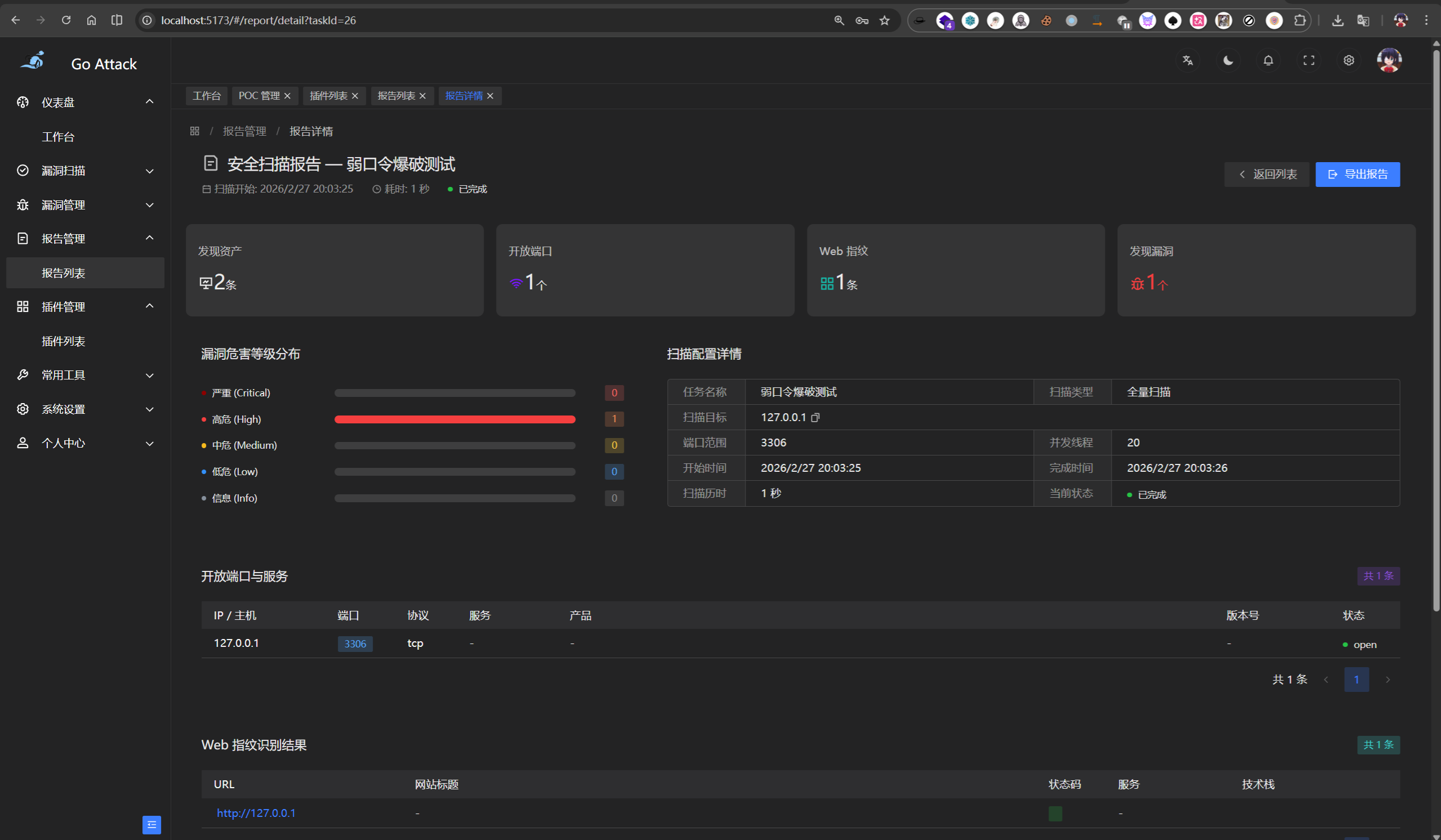Close the POC 管理 tab

(x=288, y=96)
